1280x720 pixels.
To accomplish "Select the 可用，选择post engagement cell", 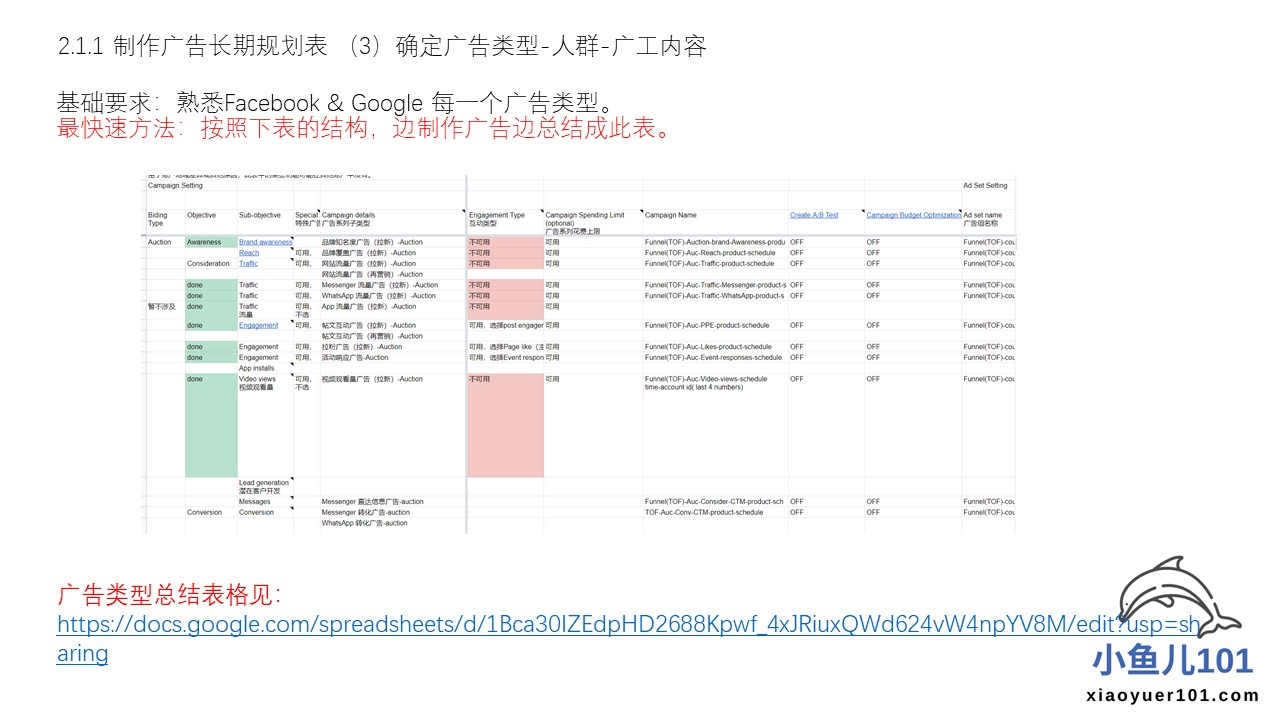I will tap(506, 325).
